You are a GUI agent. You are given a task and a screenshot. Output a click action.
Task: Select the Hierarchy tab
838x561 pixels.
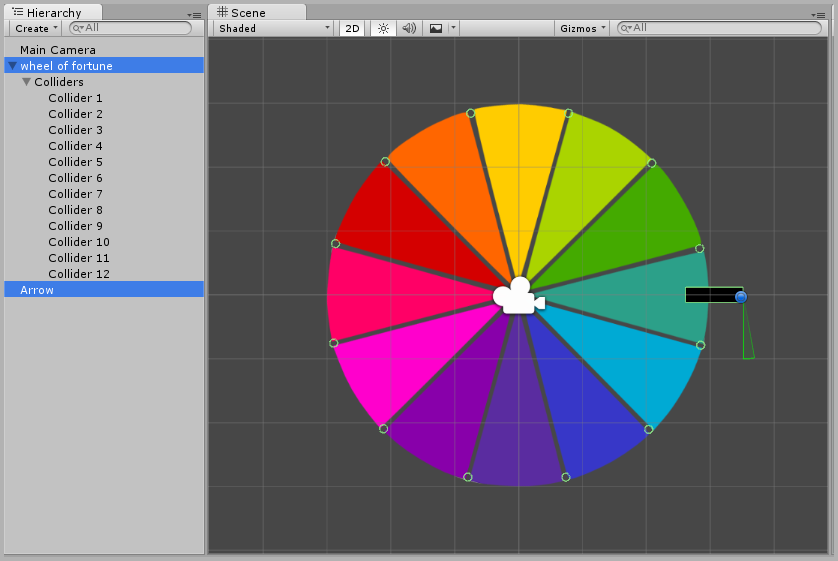click(x=53, y=13)
